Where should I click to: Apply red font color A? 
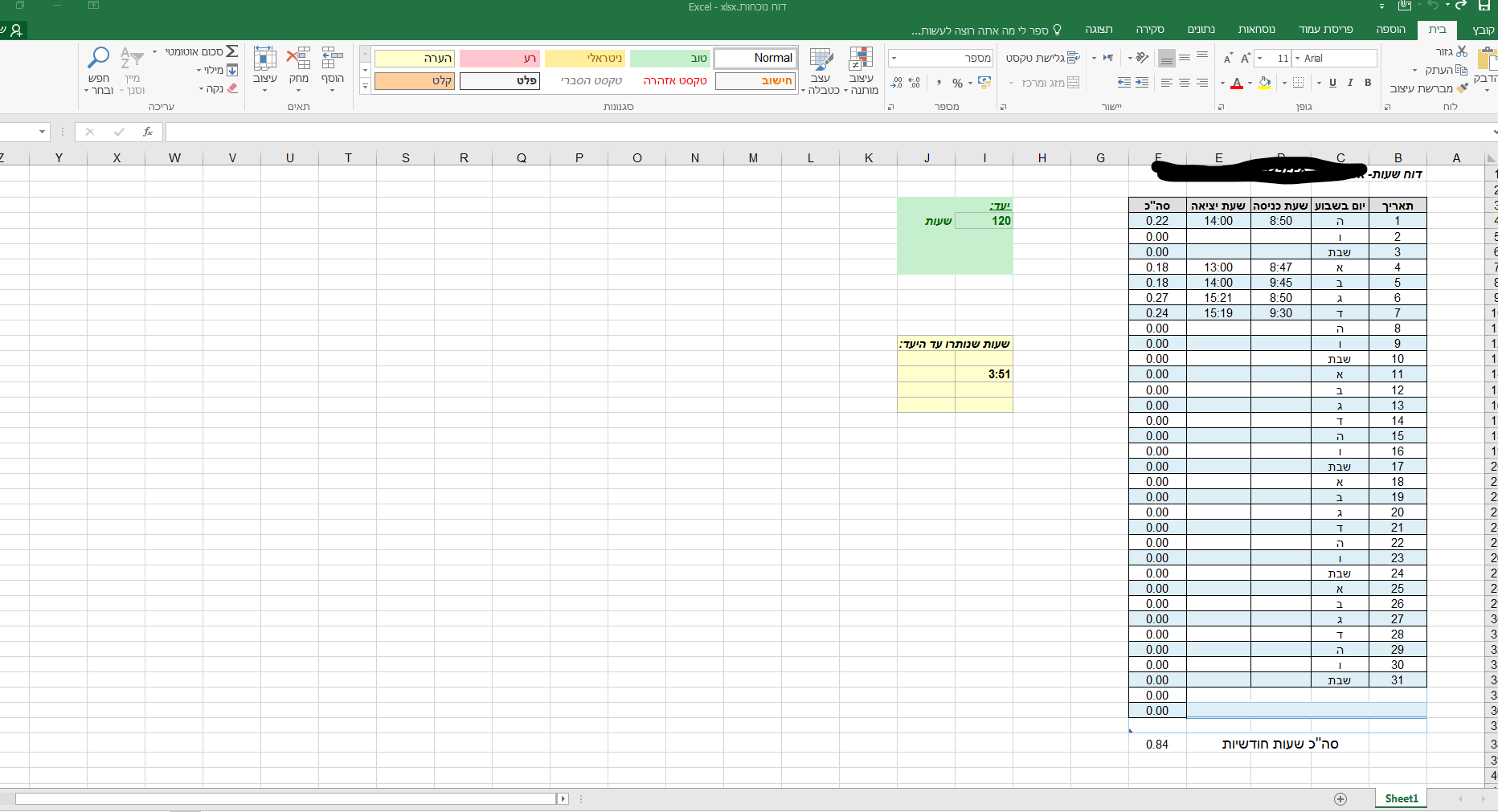[1237, 83]
